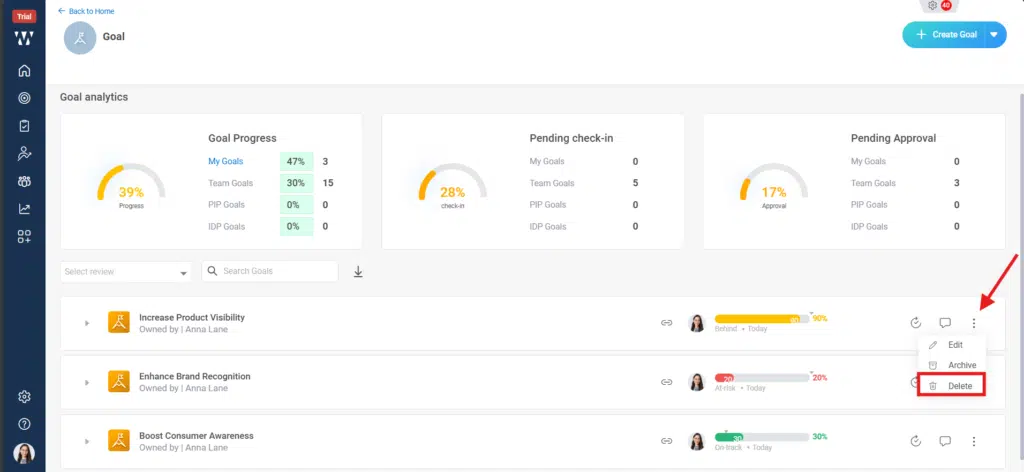Click the target Goals icon in sidebar

tap(24, 98)
